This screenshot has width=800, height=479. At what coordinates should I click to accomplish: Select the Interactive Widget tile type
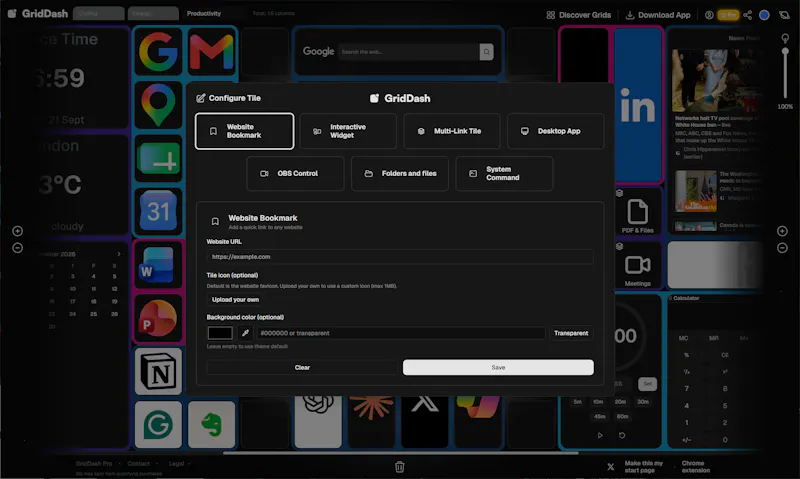tap(348, 131)
